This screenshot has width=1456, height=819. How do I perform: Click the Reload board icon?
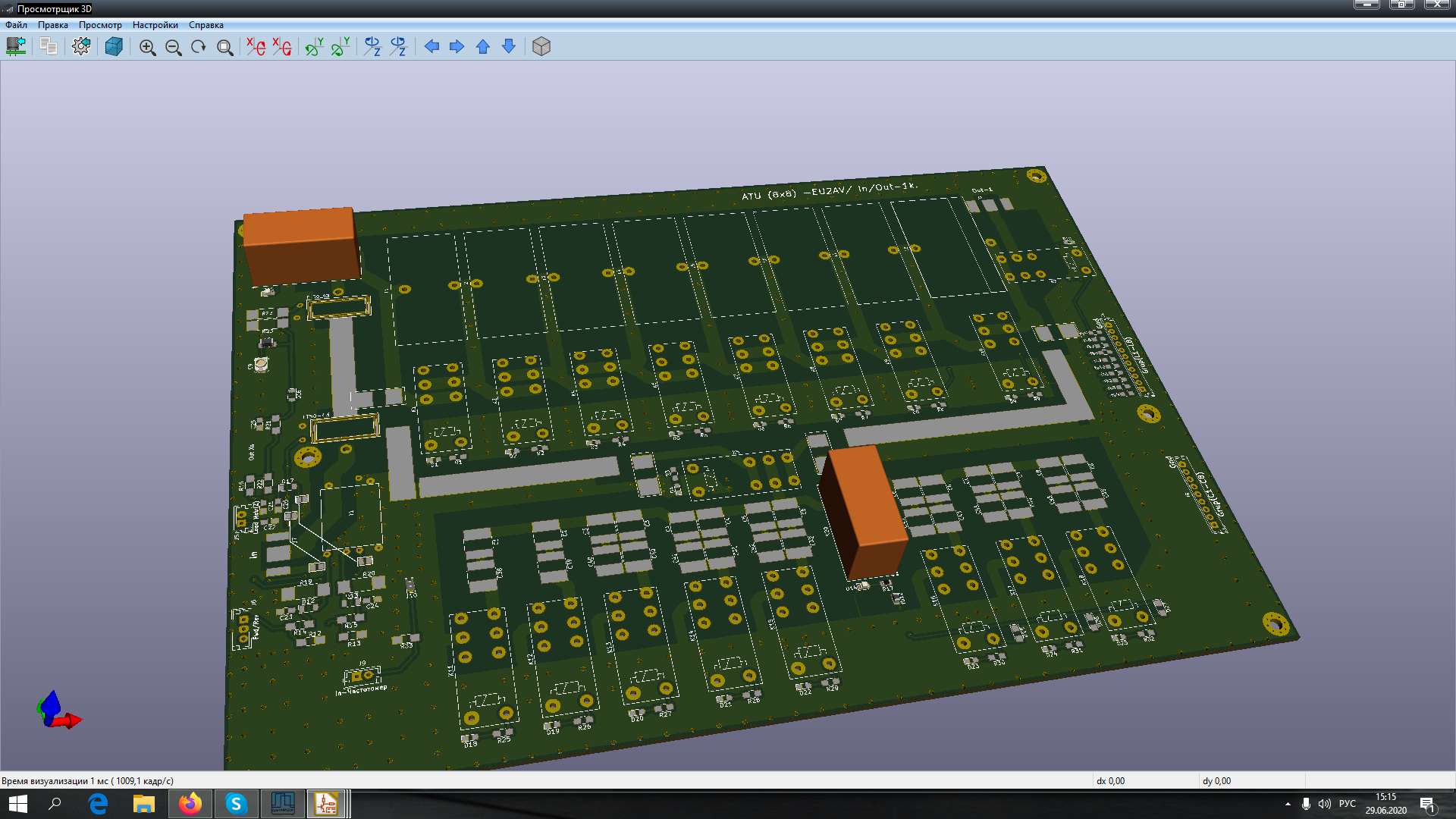point(16,47)
